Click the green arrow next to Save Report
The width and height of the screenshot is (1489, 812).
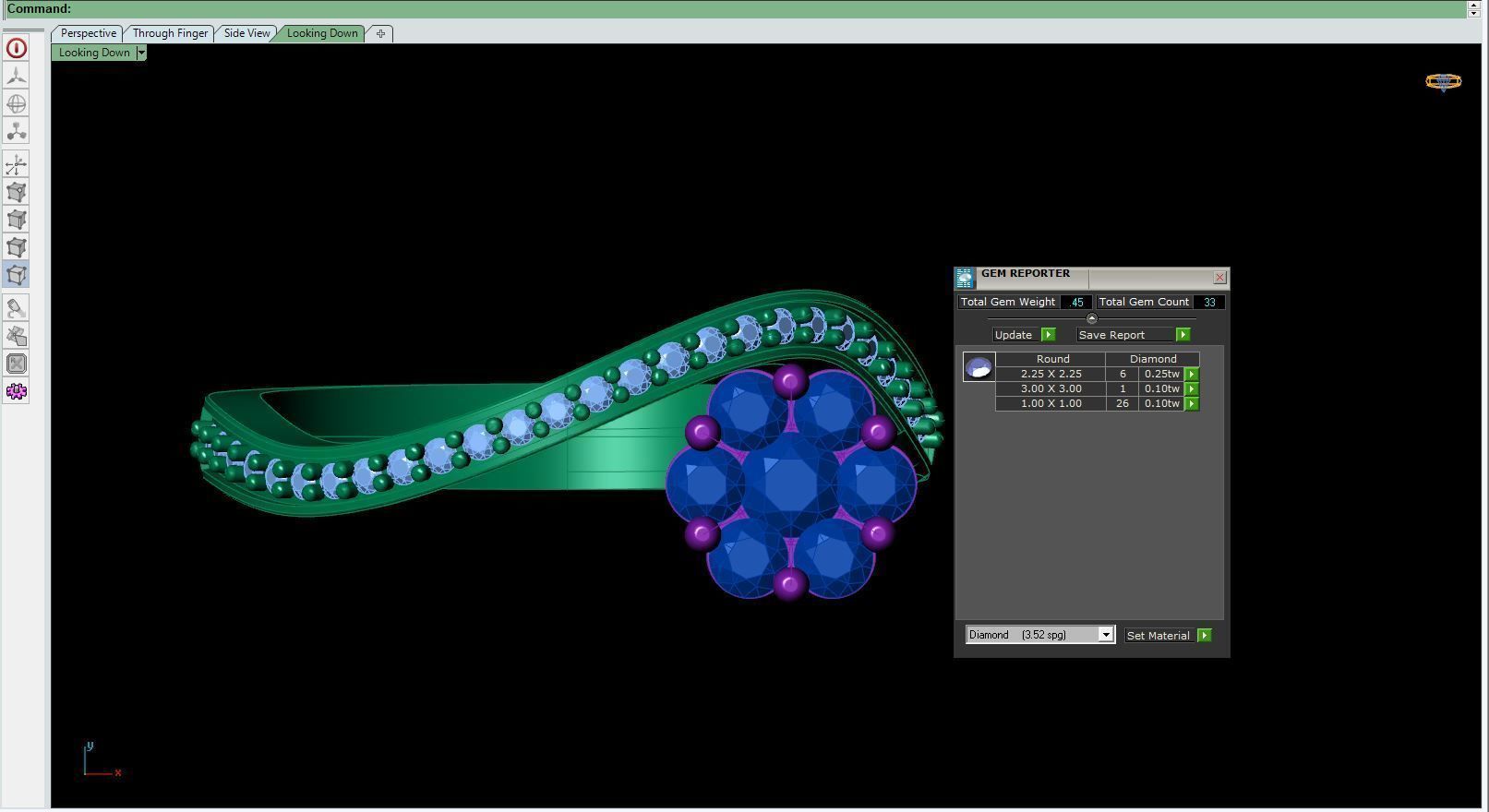point(1183,335)
